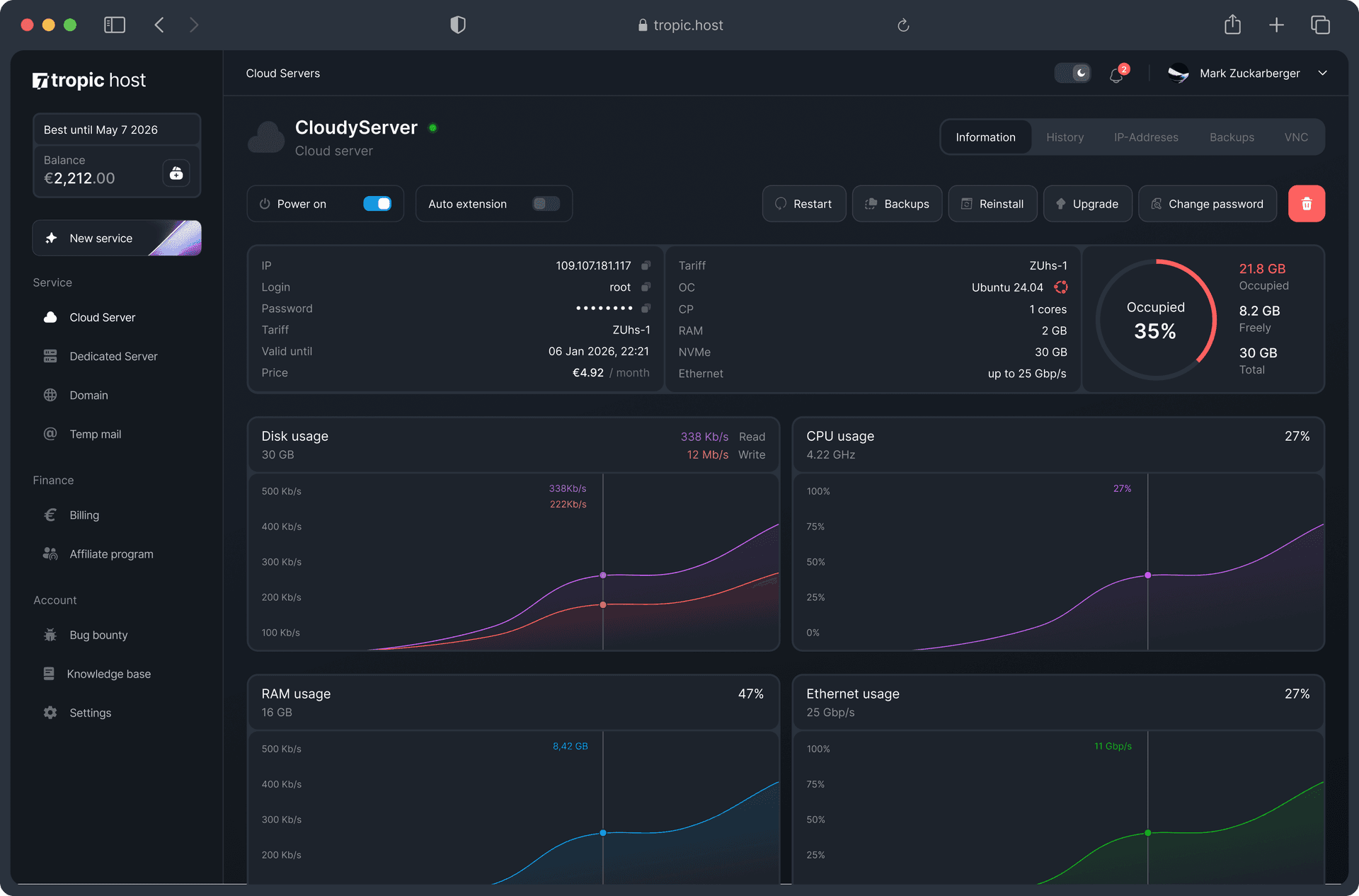1359x896 pixels.
Task: Copy the IP address using the copy icon
Action: [646, 265]
